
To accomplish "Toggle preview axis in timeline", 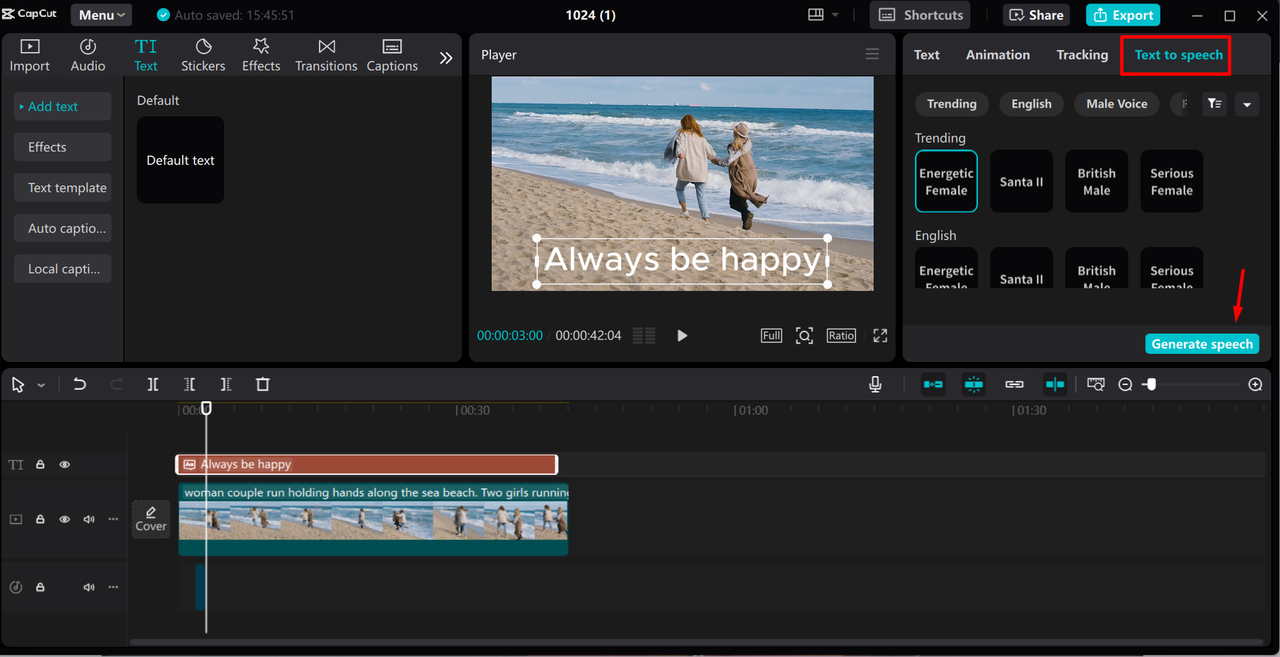I will pyautogui.click(x=1055, y=384).
